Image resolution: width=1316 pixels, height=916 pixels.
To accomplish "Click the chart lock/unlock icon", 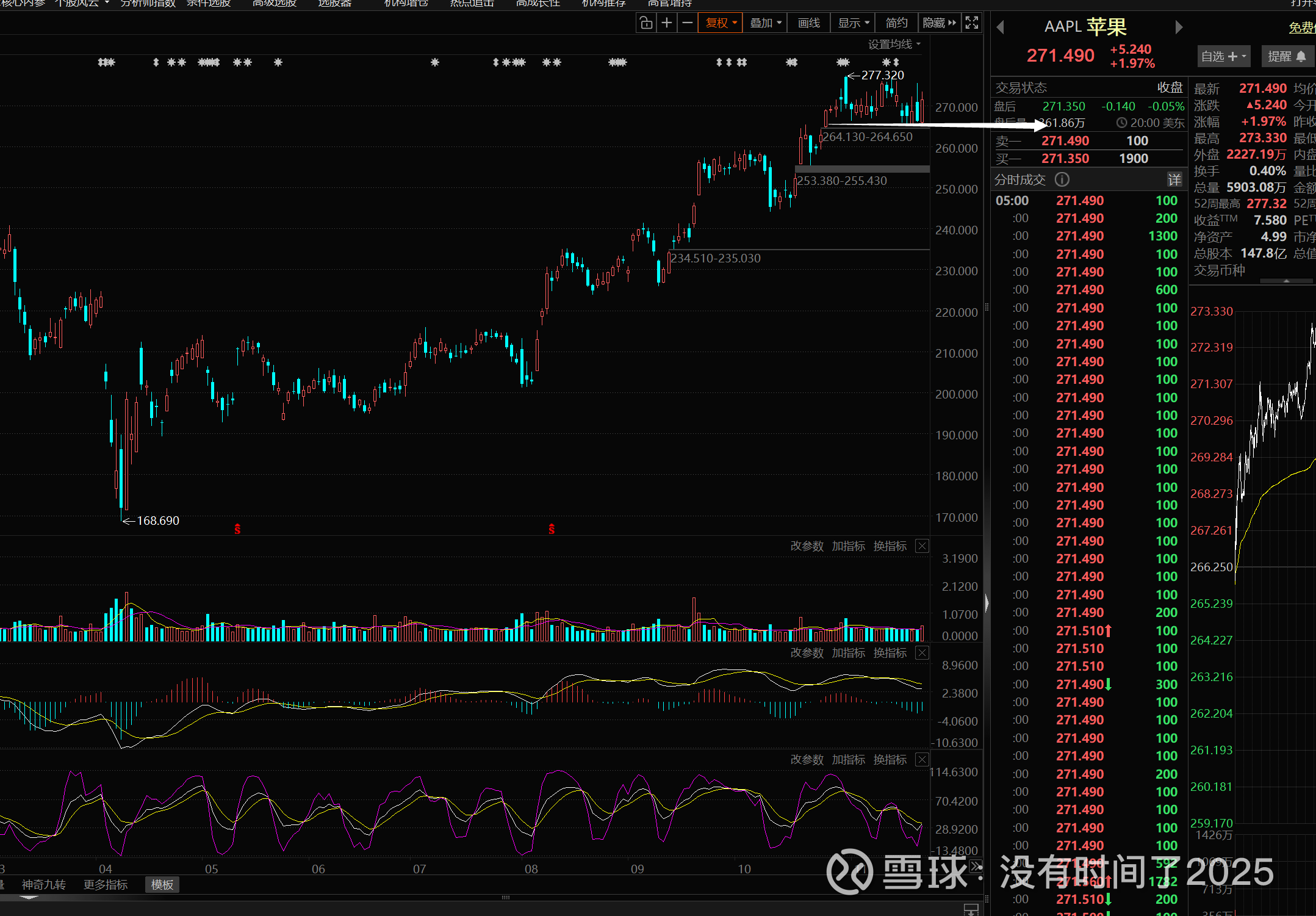I will point(646,23).
